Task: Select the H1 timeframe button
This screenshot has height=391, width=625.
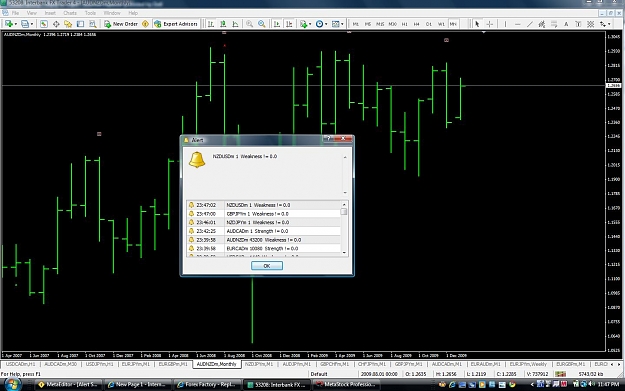Action: point(405,24)
